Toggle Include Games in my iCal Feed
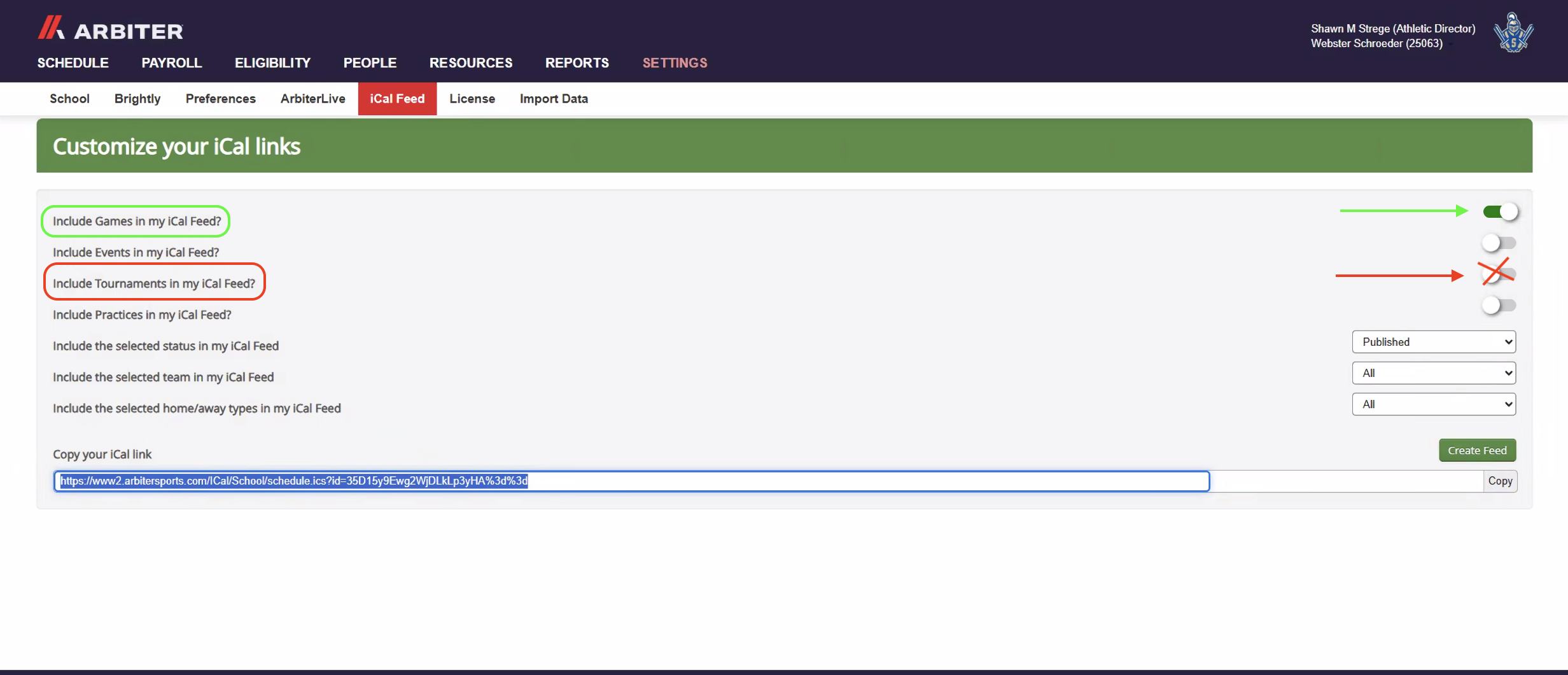This screenshot has width=1568, height=675. (1500, 211)
